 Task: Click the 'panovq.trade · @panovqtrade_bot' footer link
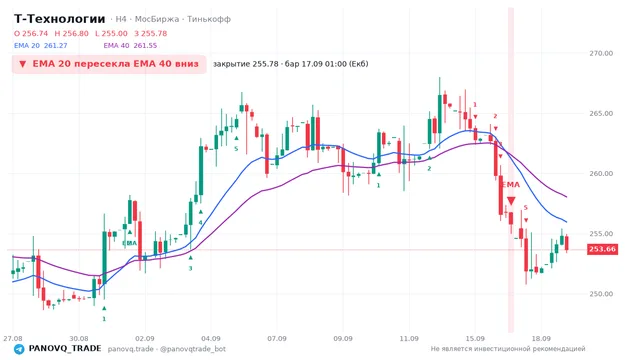click(167, 349)
